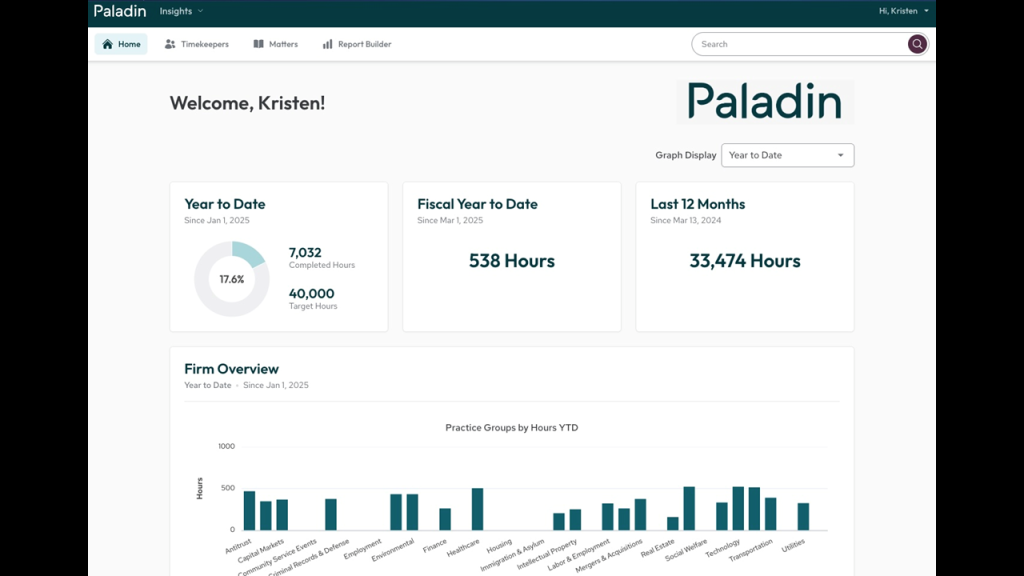Click the Home house icon

click(x=108, y=44)
